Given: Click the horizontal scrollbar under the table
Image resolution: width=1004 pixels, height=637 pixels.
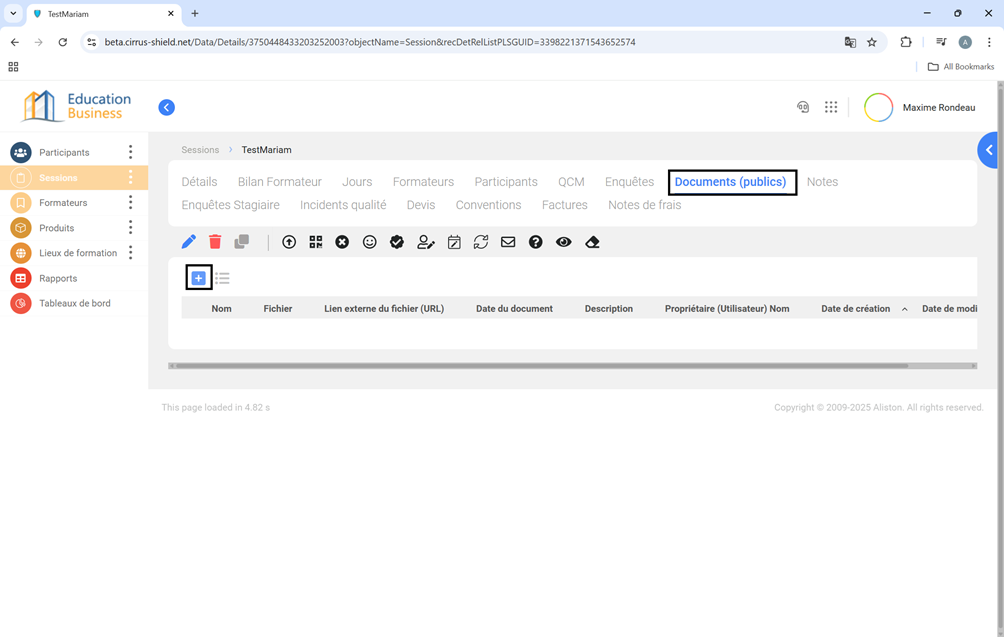Looking at the screenshot, I should 540,366.
